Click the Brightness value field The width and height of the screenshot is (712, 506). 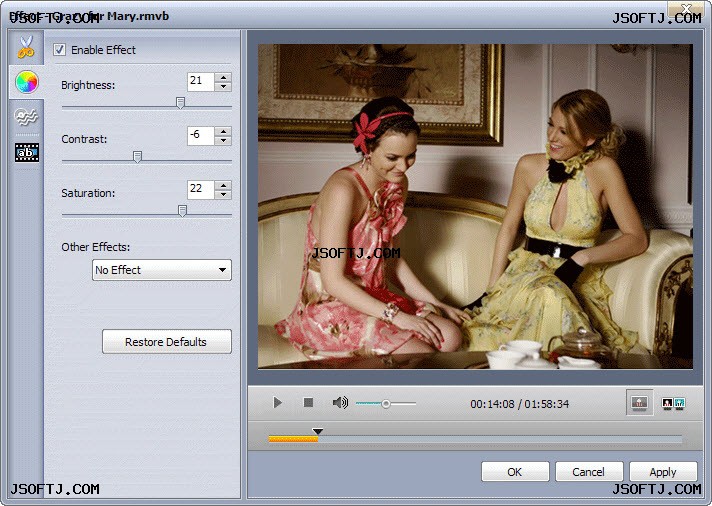tap(200, 82)
